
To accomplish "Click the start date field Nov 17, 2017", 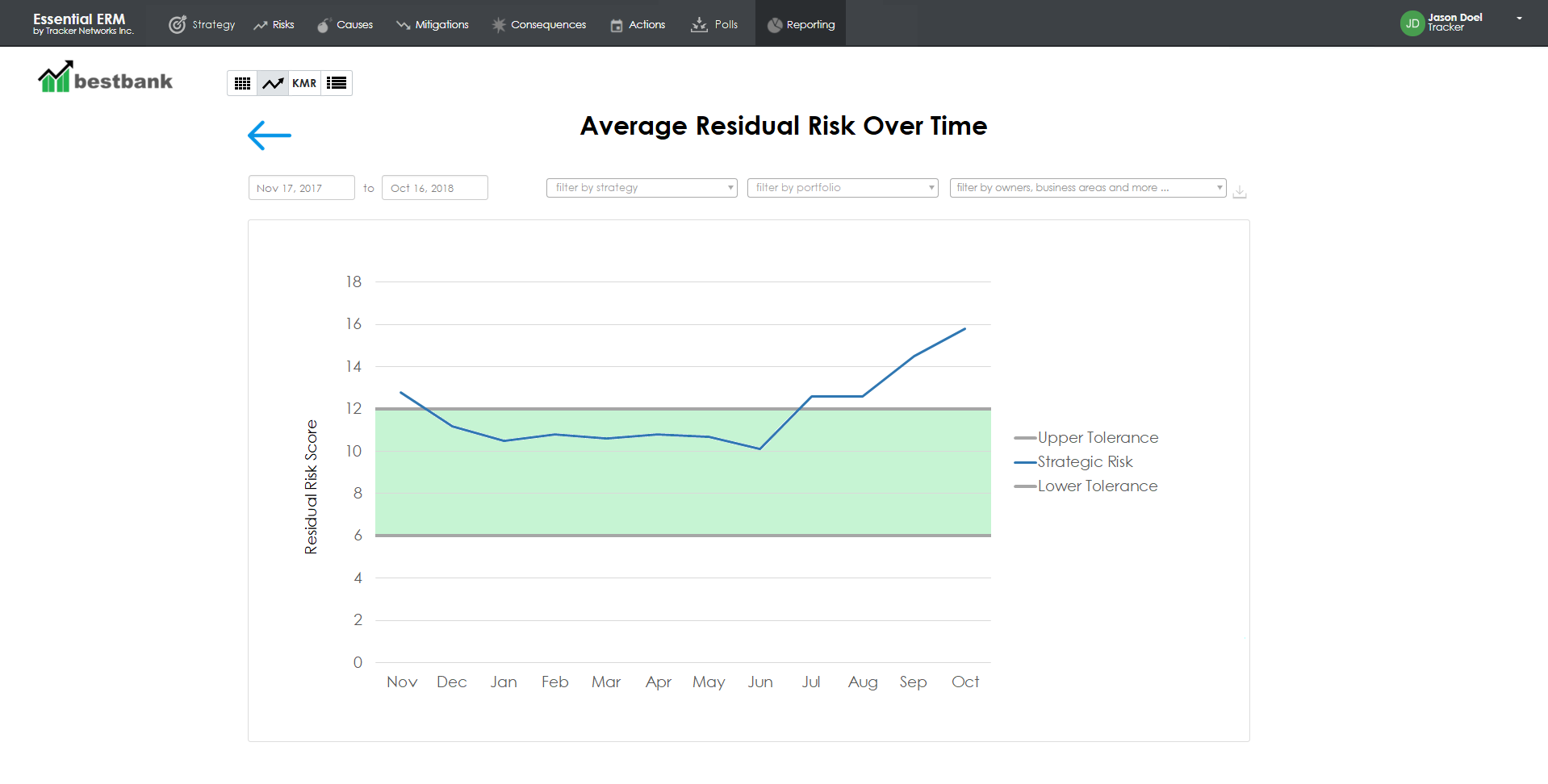I will [301, 188].
